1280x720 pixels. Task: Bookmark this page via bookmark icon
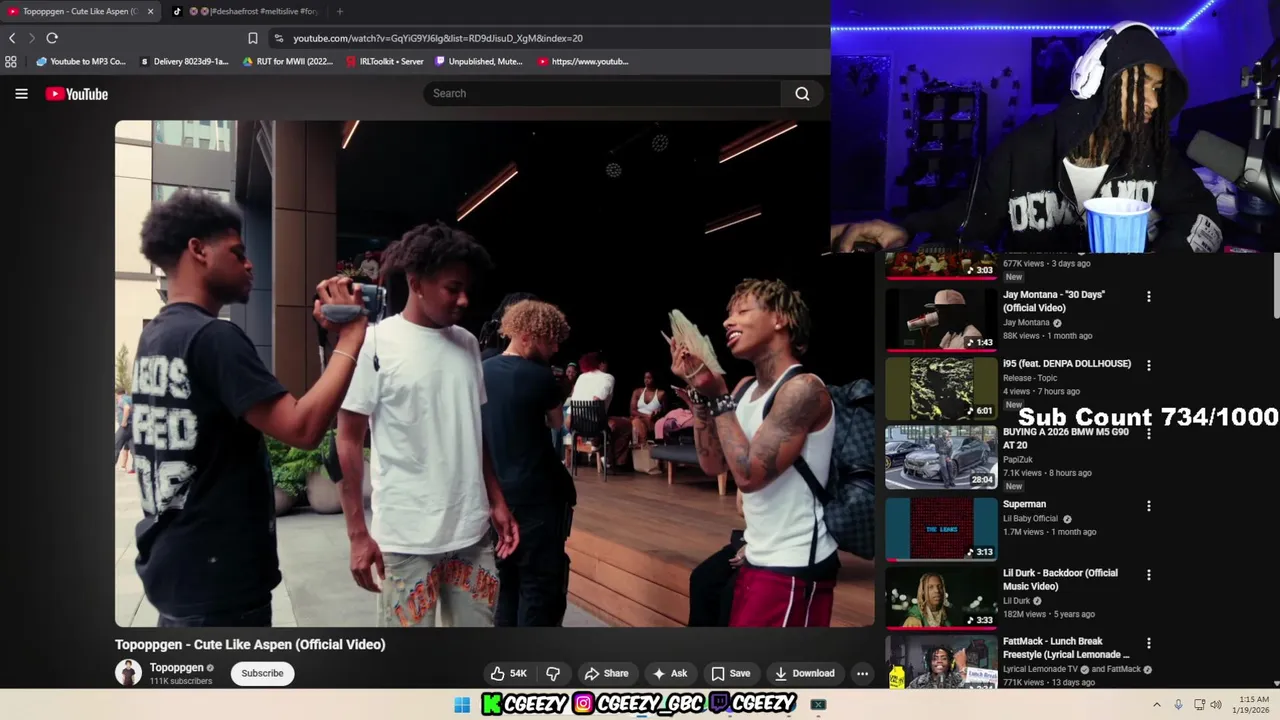coord(253,38)
